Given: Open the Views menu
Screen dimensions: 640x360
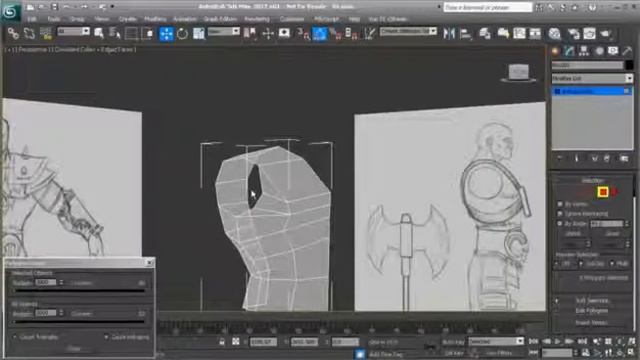Looking at the screenshot, I should pyautogui.click(x=102, y=19).
